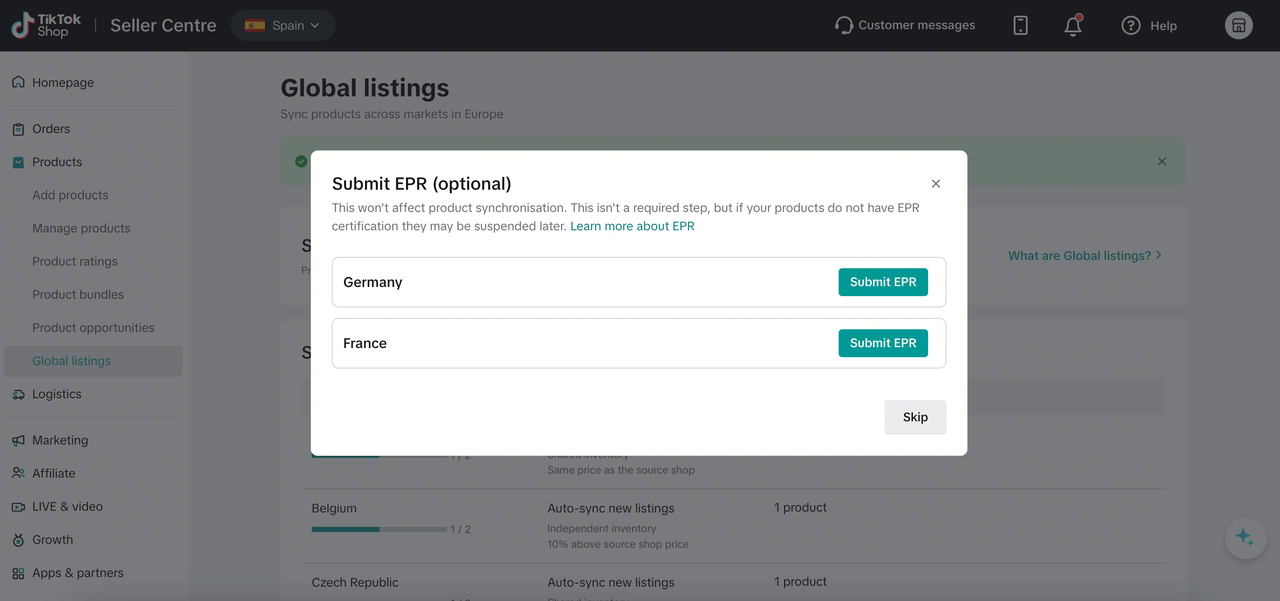Submit EPR for France
The image size is (1280, 601).
883,343
